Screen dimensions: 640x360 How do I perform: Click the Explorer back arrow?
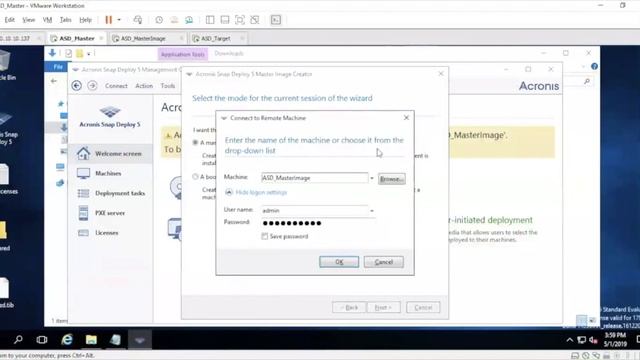click(54, 81)
